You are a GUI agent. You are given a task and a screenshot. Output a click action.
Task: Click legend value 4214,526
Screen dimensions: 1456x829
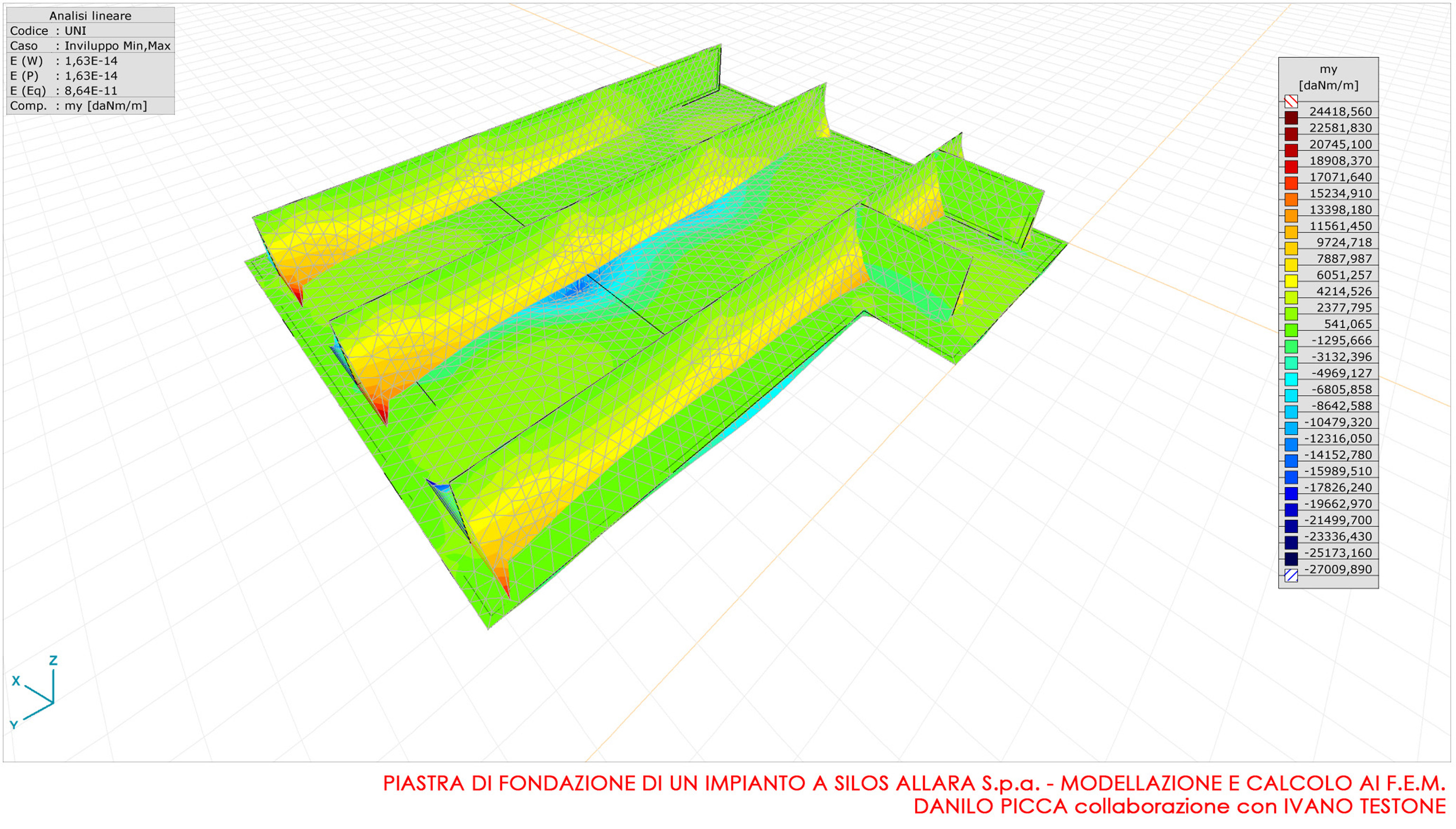coord(1344,292)
